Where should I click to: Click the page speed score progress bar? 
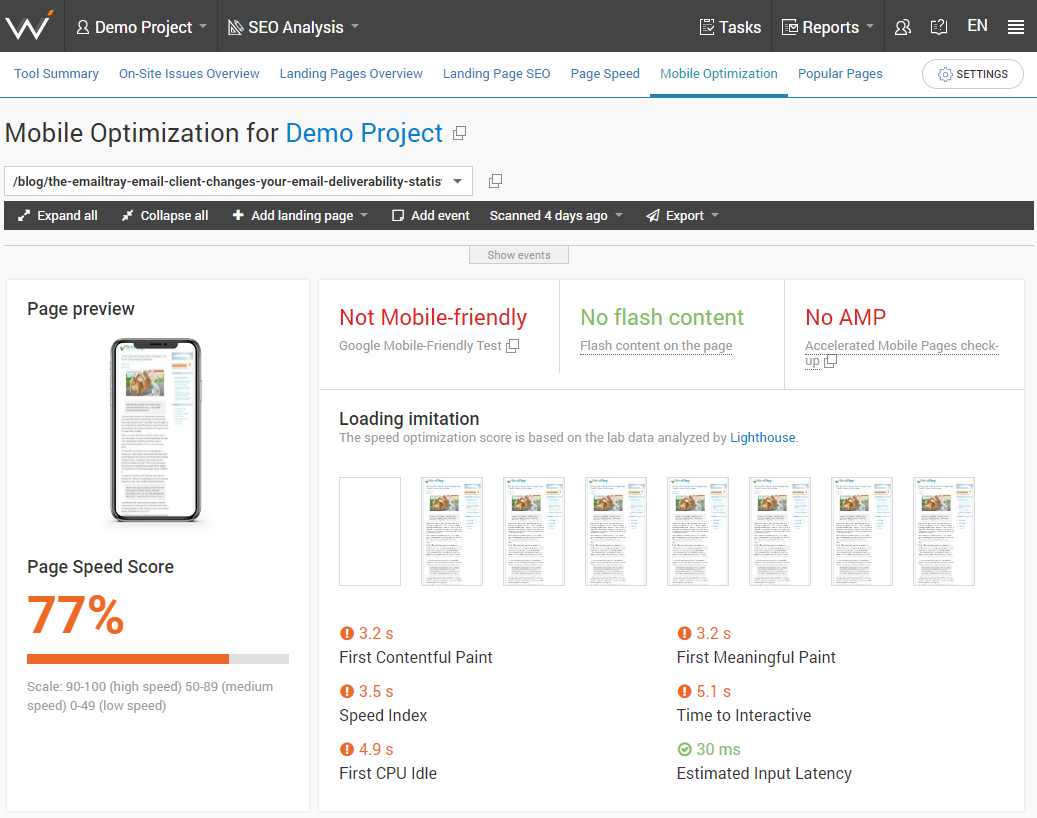[x=157, y=659]
